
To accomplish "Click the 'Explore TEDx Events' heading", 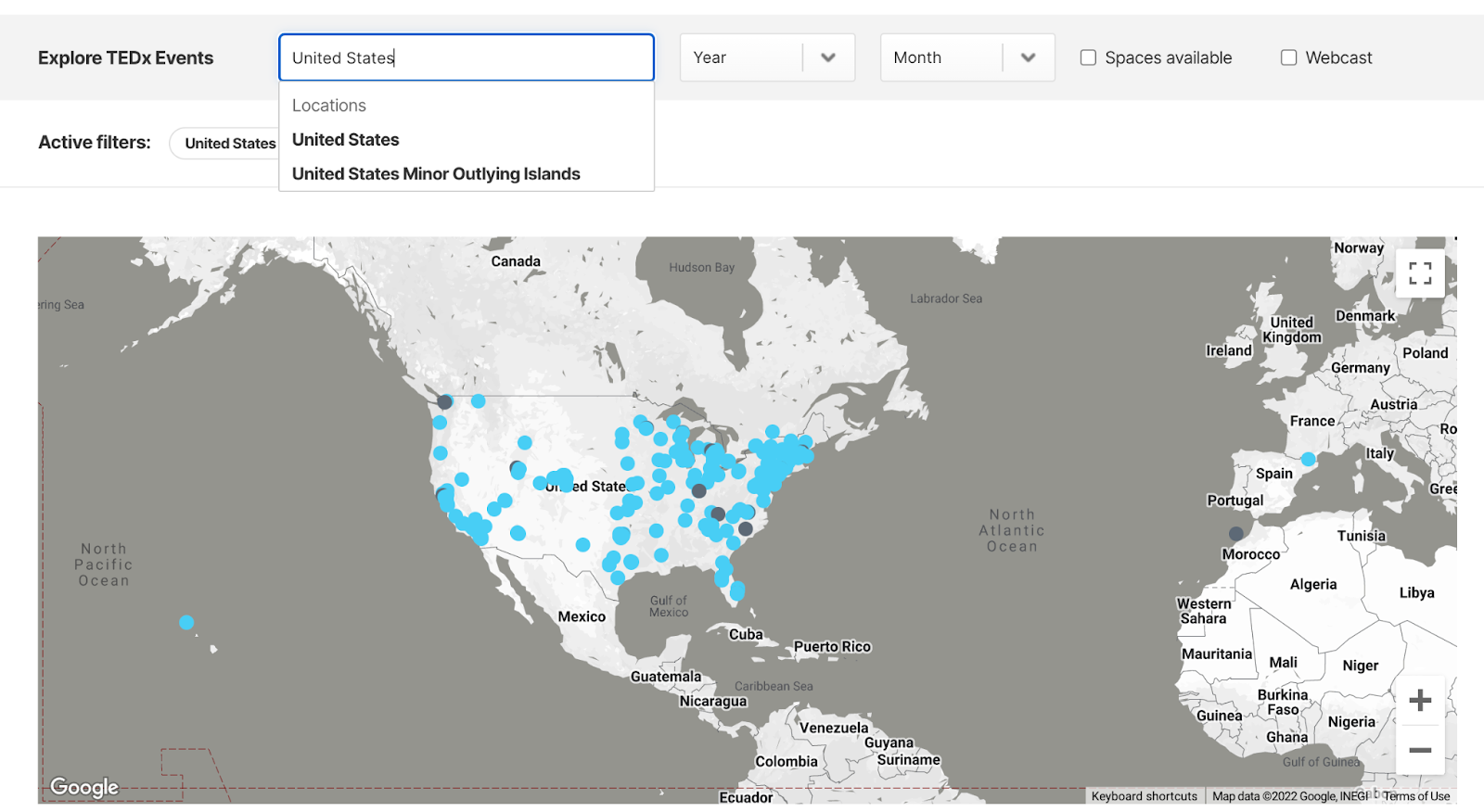I will [x=126, y=57].
